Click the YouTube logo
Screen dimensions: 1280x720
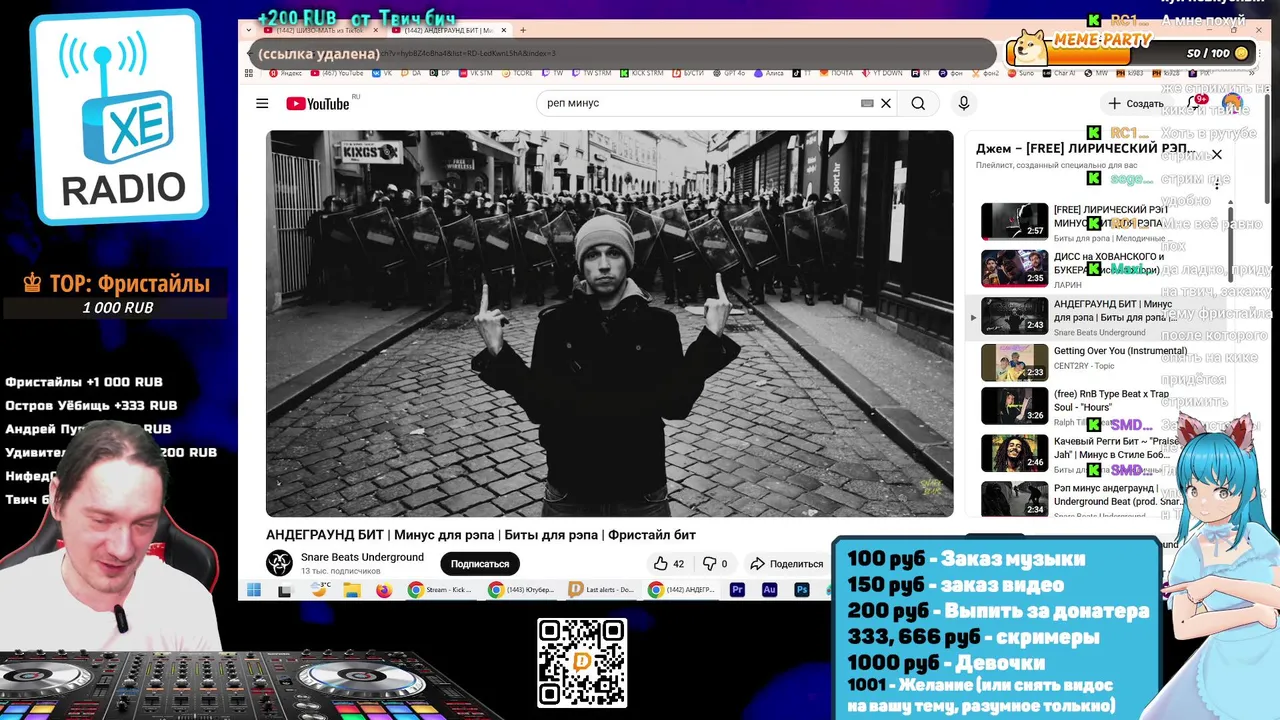click(x=318, y=104)
